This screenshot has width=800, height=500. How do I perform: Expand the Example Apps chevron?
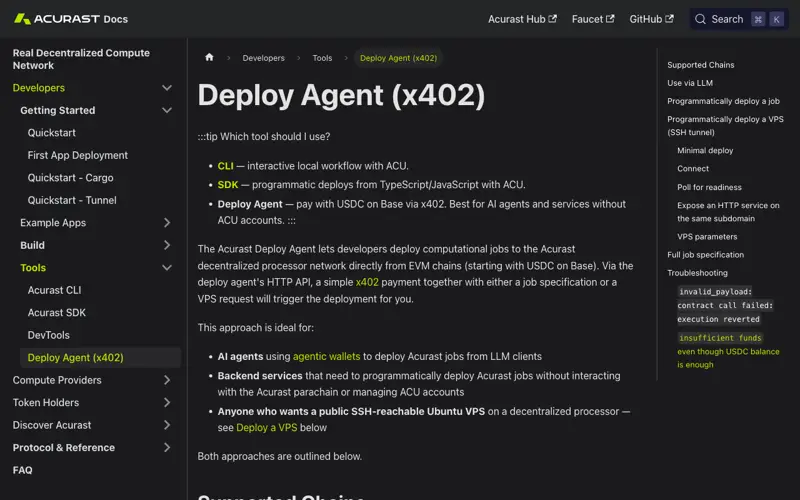pos(167,222)
